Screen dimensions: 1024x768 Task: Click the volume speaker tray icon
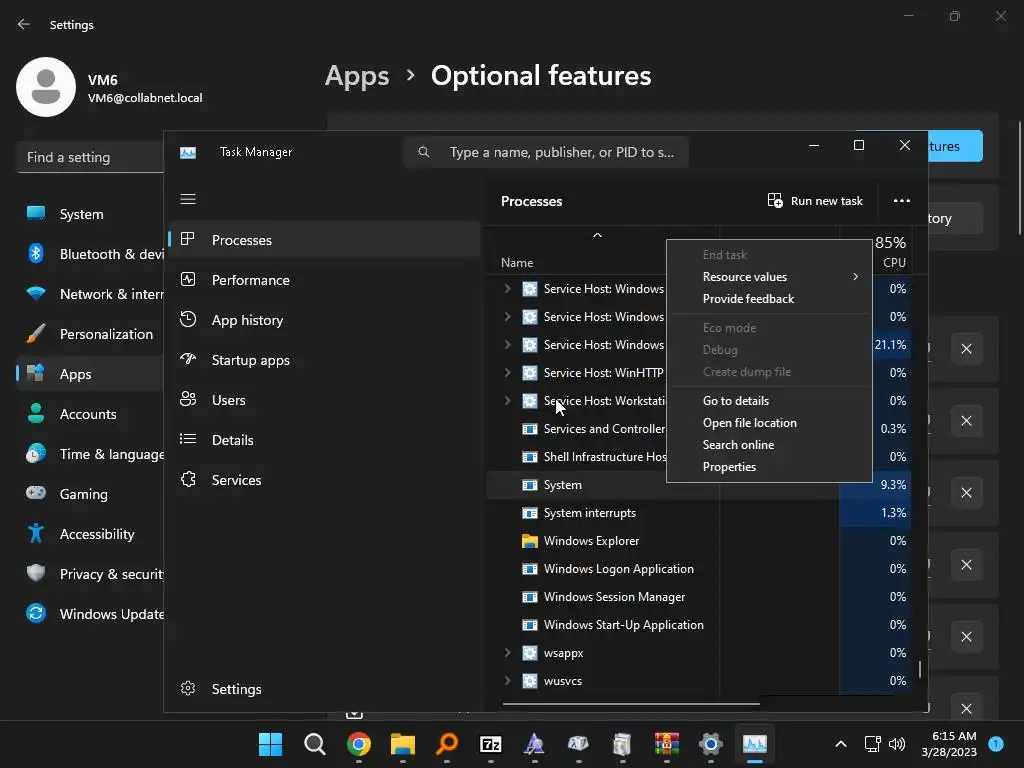[x=897, y=744]
